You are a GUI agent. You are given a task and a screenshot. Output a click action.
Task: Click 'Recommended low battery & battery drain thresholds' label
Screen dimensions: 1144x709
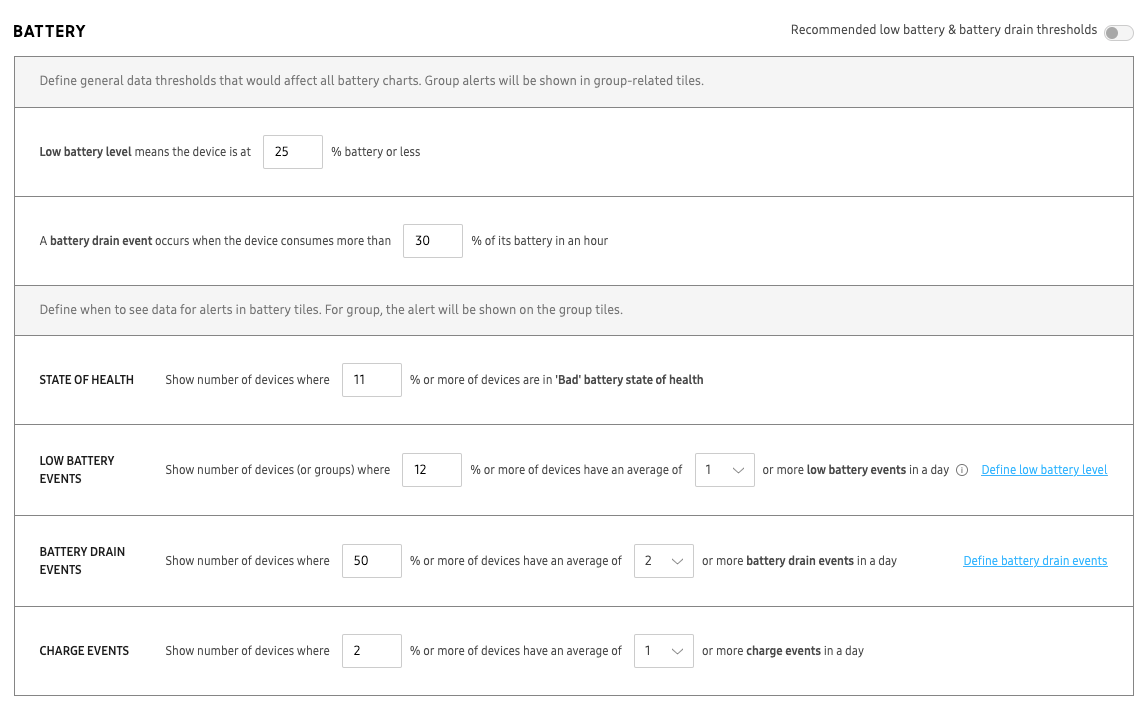pos(944,30)
